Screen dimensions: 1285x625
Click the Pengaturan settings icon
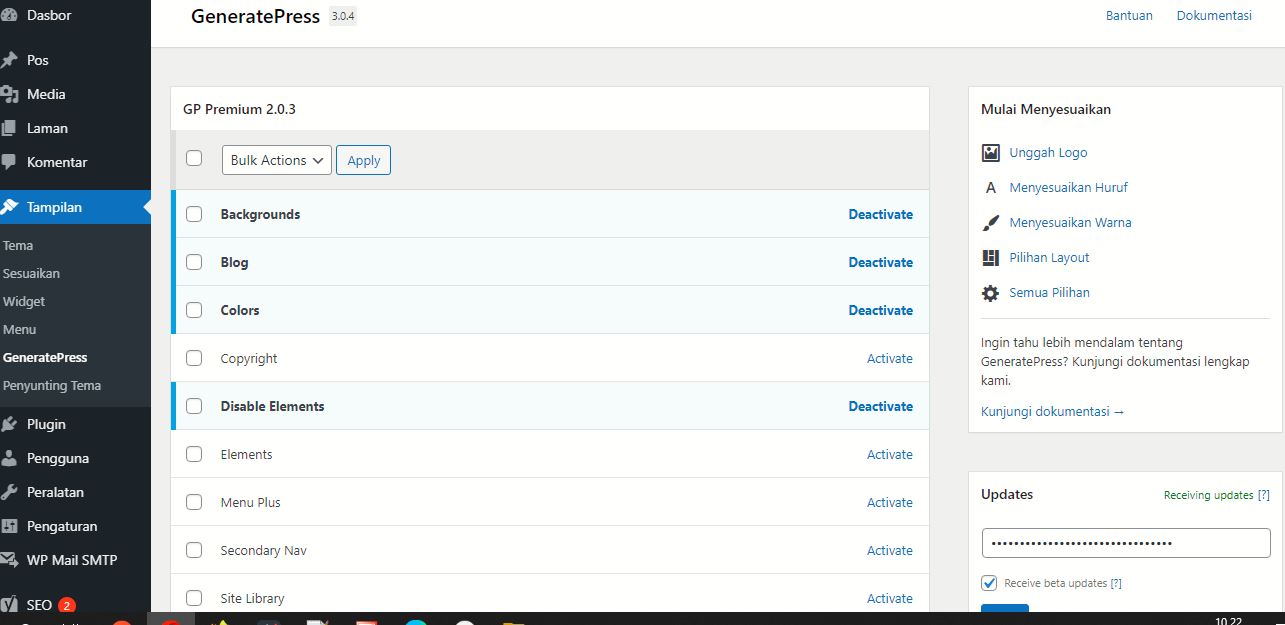pyautogui.click(x=9, y=526)
